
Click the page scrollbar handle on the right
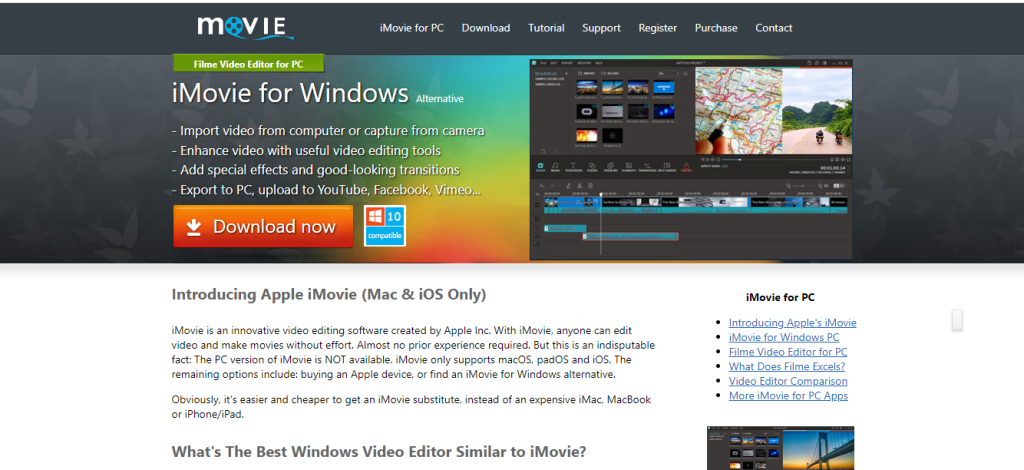tap(957, 320)
